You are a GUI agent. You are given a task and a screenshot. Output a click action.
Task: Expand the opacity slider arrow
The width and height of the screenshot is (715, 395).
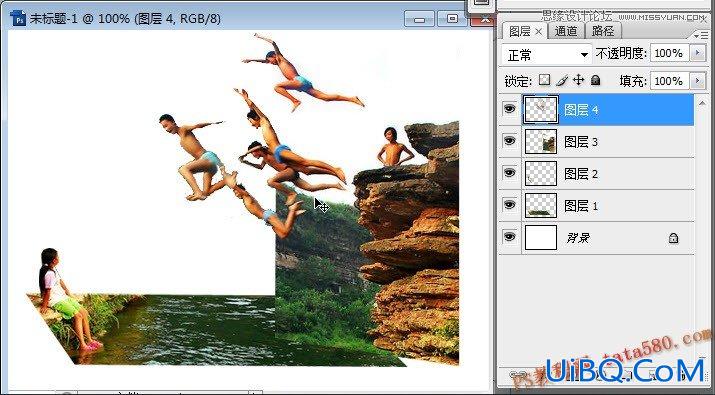click(x=697, y=53)
